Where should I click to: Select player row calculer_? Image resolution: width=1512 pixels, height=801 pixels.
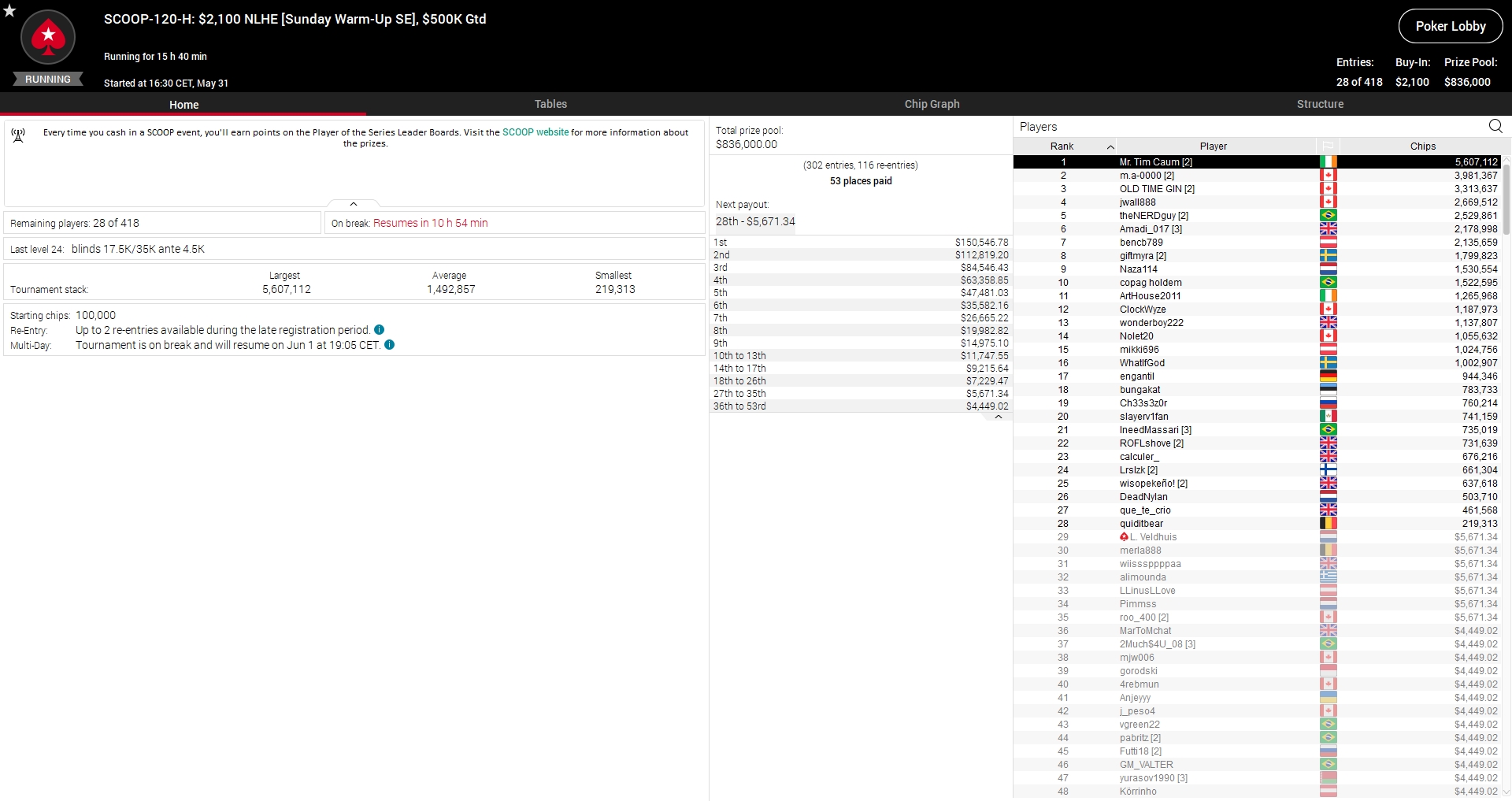tap(1257, 457)
